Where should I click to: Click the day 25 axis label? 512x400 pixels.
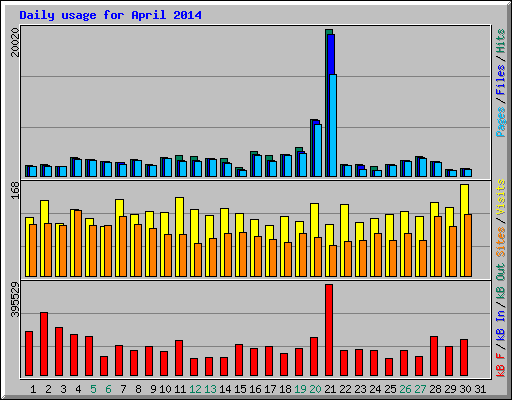pos(390,389)
